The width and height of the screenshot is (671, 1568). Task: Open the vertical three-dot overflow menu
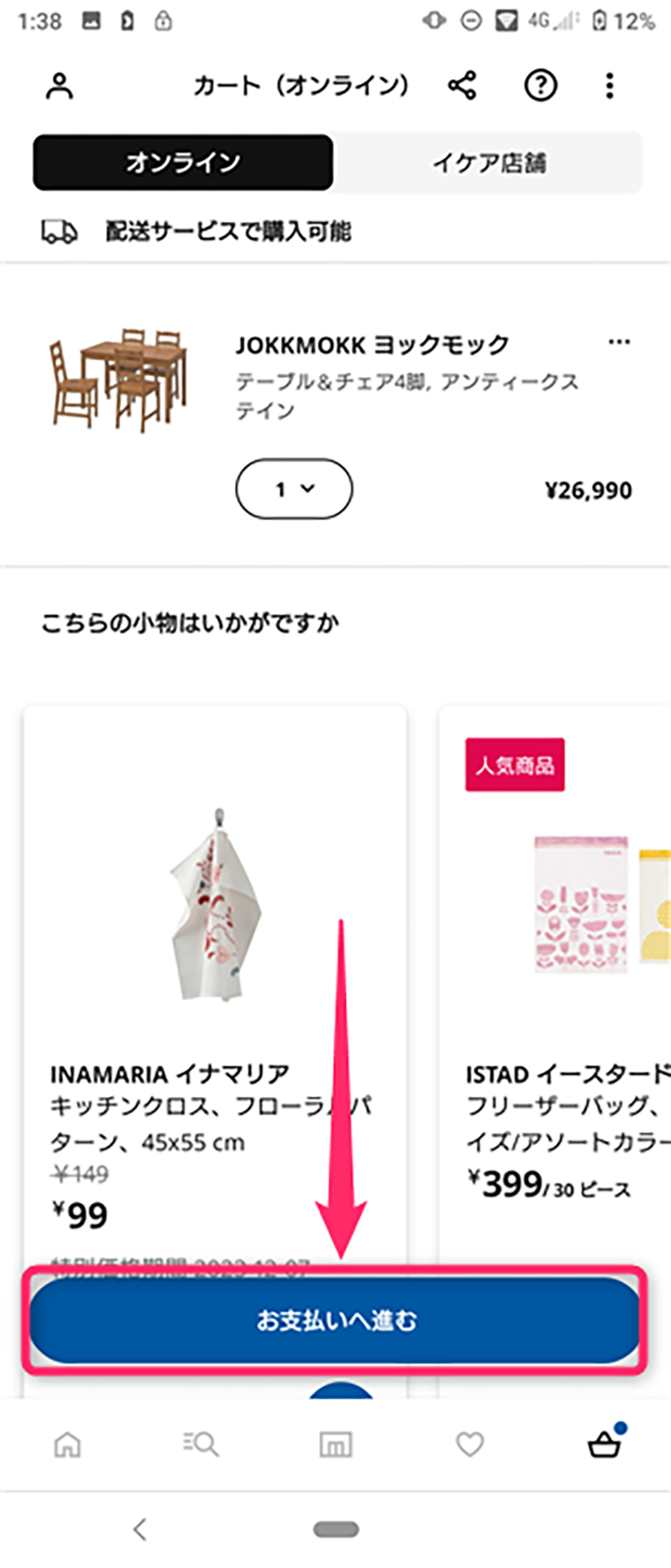(610, 85)
